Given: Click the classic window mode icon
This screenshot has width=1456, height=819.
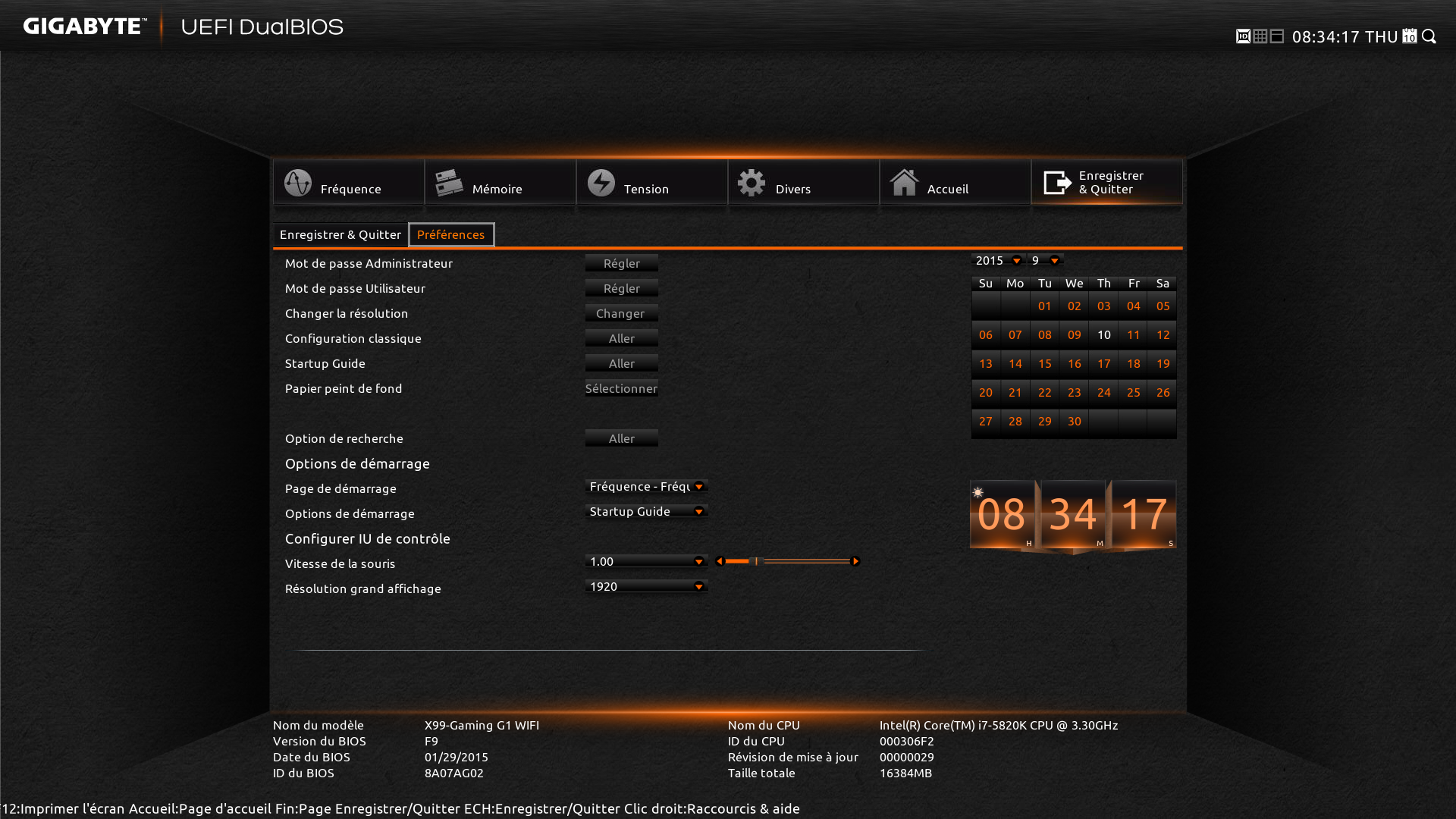Looking at the screenshot, I should coord(1277,36).
